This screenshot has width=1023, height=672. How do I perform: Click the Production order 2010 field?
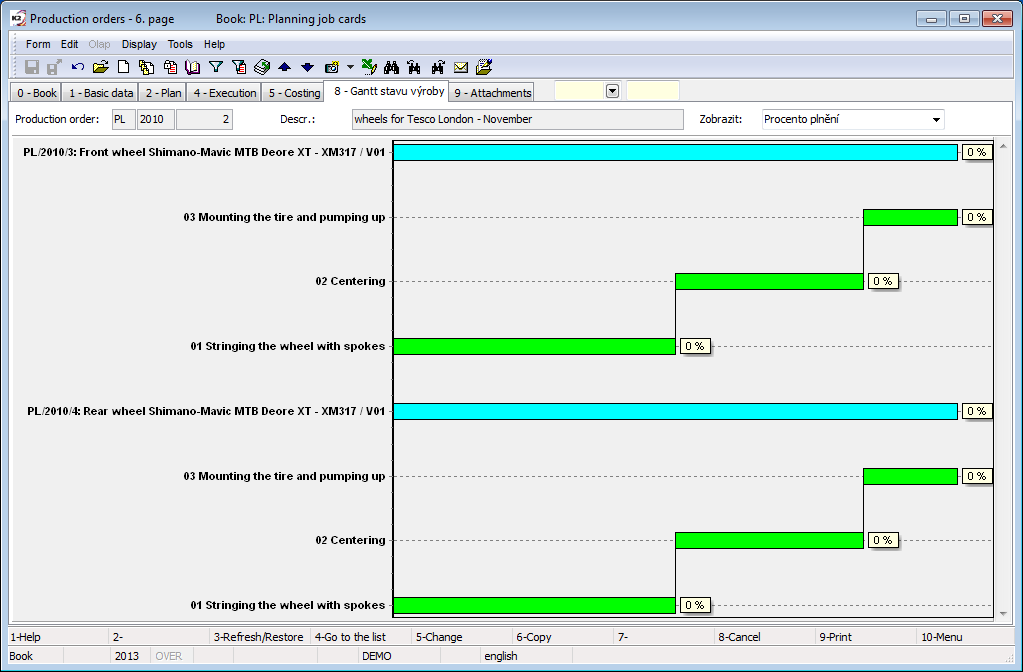tap(156, 119)
